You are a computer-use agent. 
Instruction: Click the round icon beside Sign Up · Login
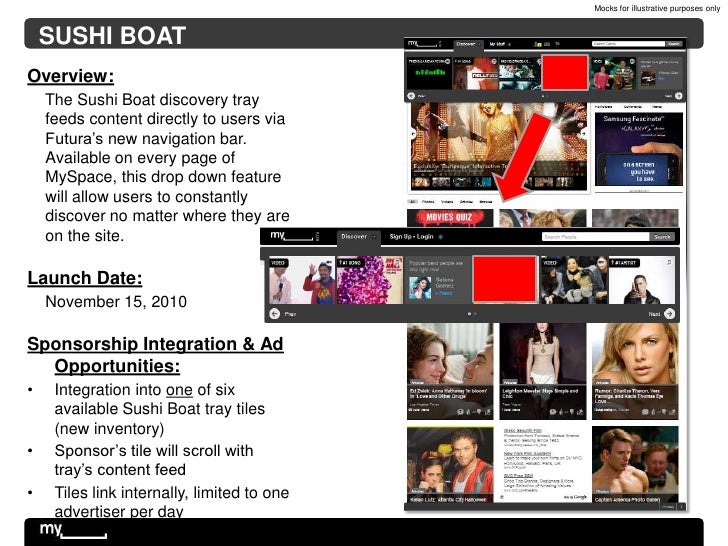[x=441, y=237]
